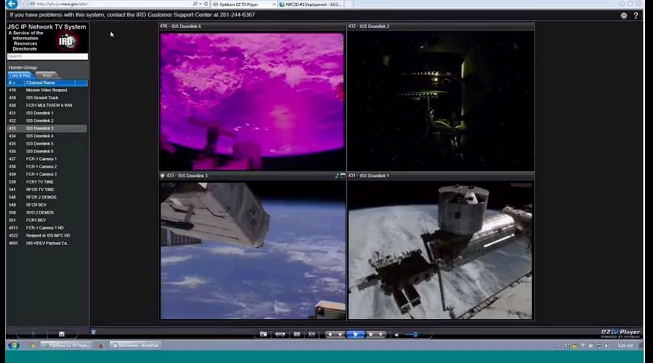Select channel 549 RFCR BEV
Image resolution: width=653 pixels, height=363 pixels.
coord(47,205)
